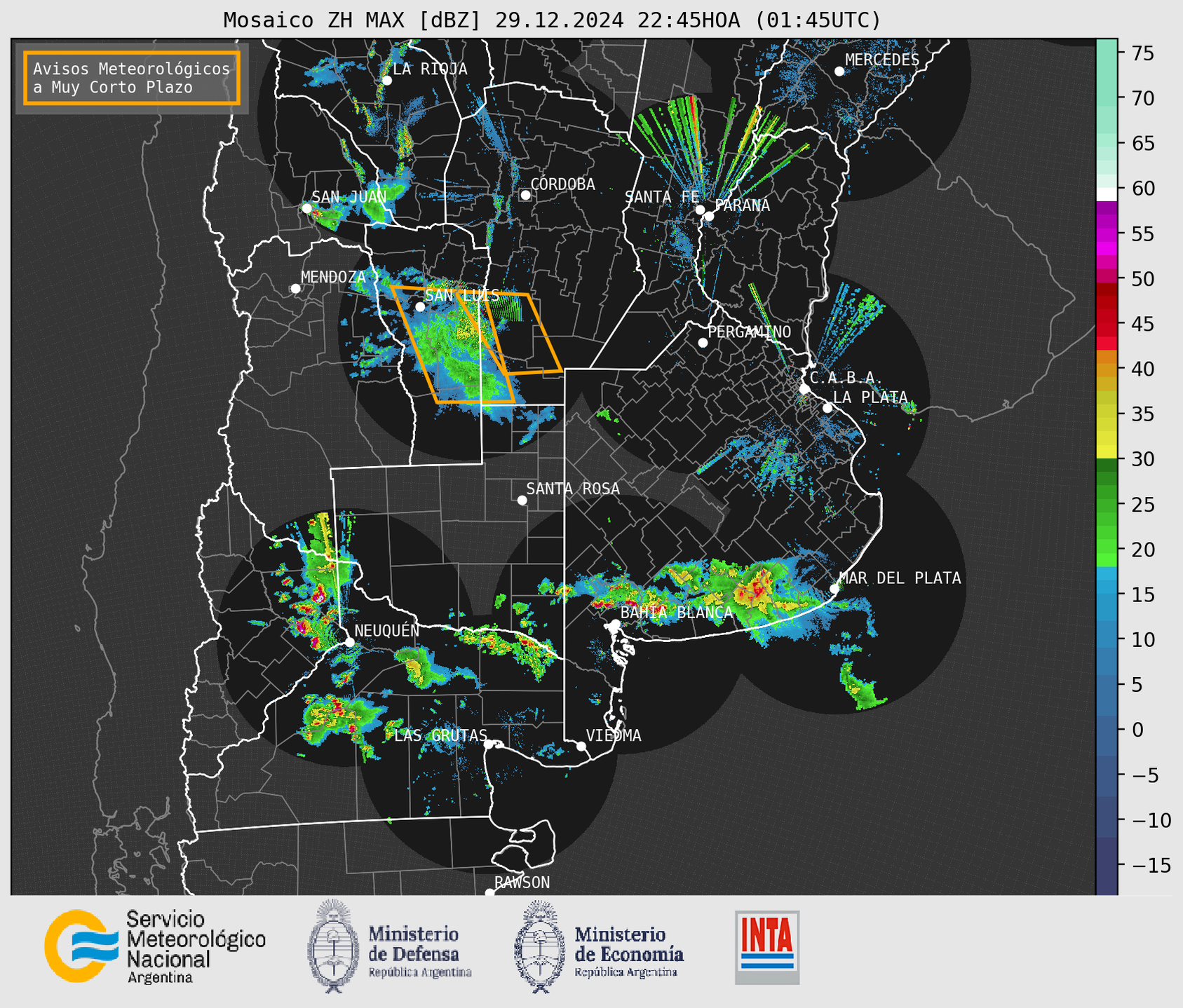Select the Pergamino city marker dot
The height and width of the screenshot is (1008, 1183).
[703, 343]
